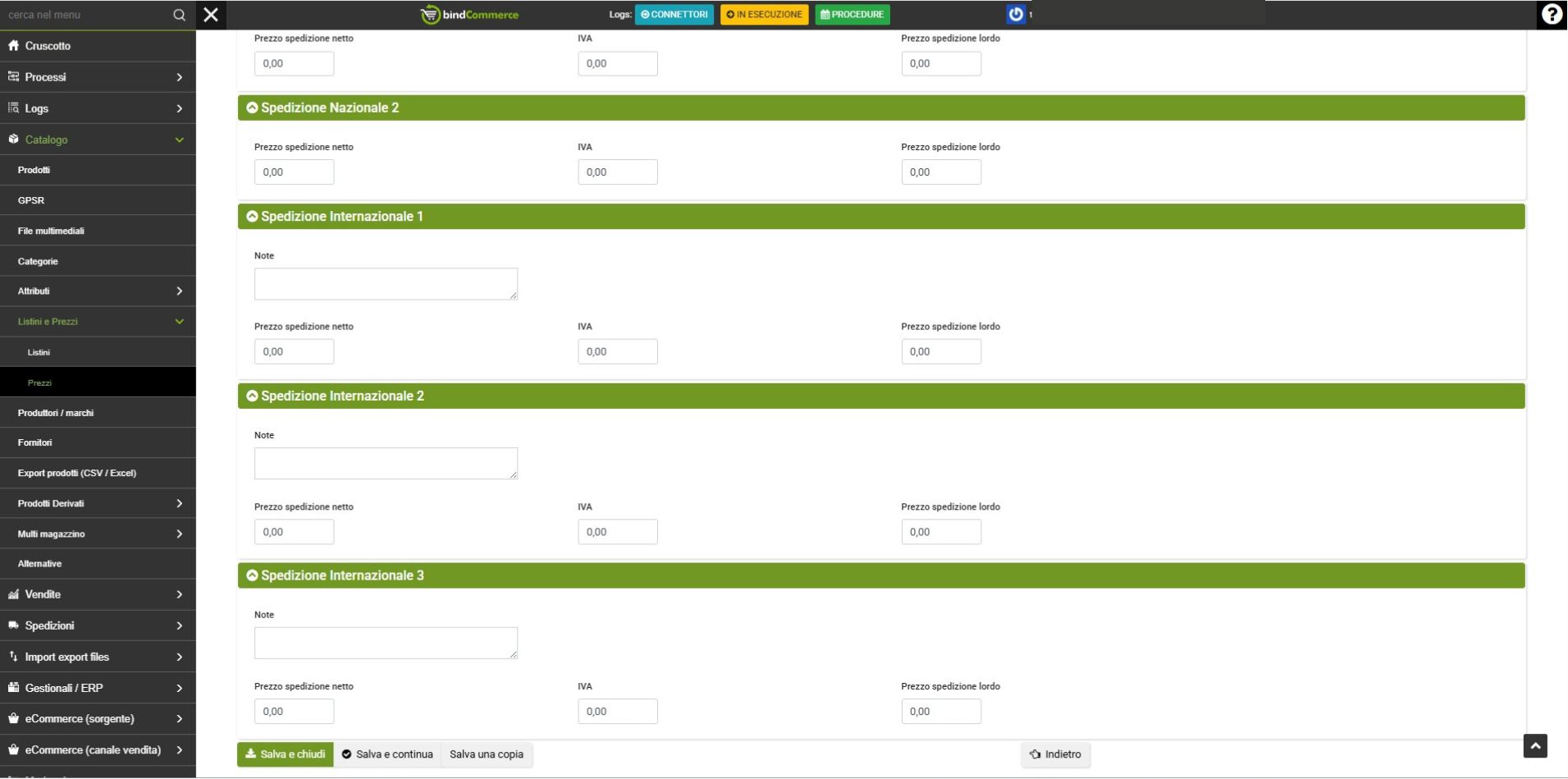This screenshot has width=1568, height=779.
Task: Go to Cruscotto dashboard
Action: (x=48, y=46)
